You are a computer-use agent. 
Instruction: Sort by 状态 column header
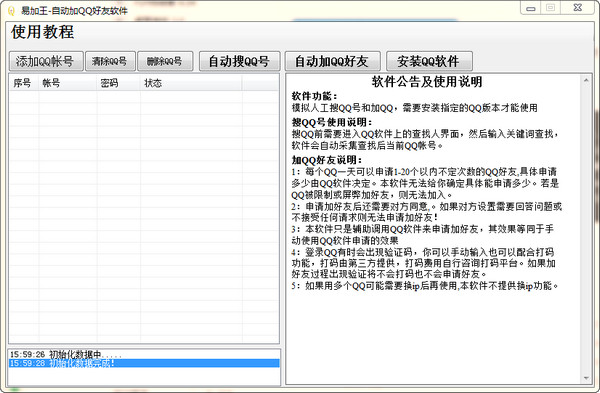coord(191,83)
